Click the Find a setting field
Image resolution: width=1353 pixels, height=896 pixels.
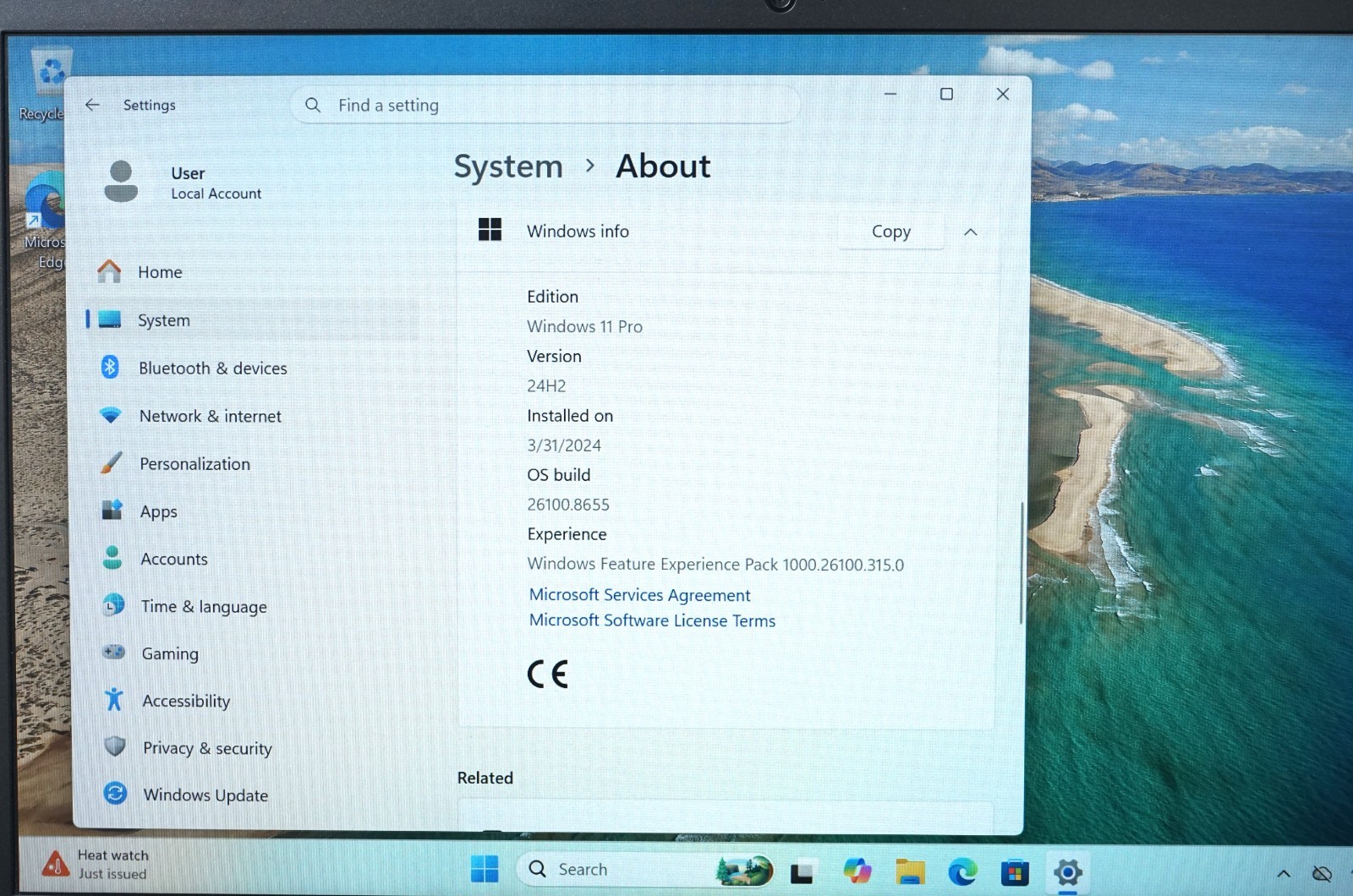[545, 105]
